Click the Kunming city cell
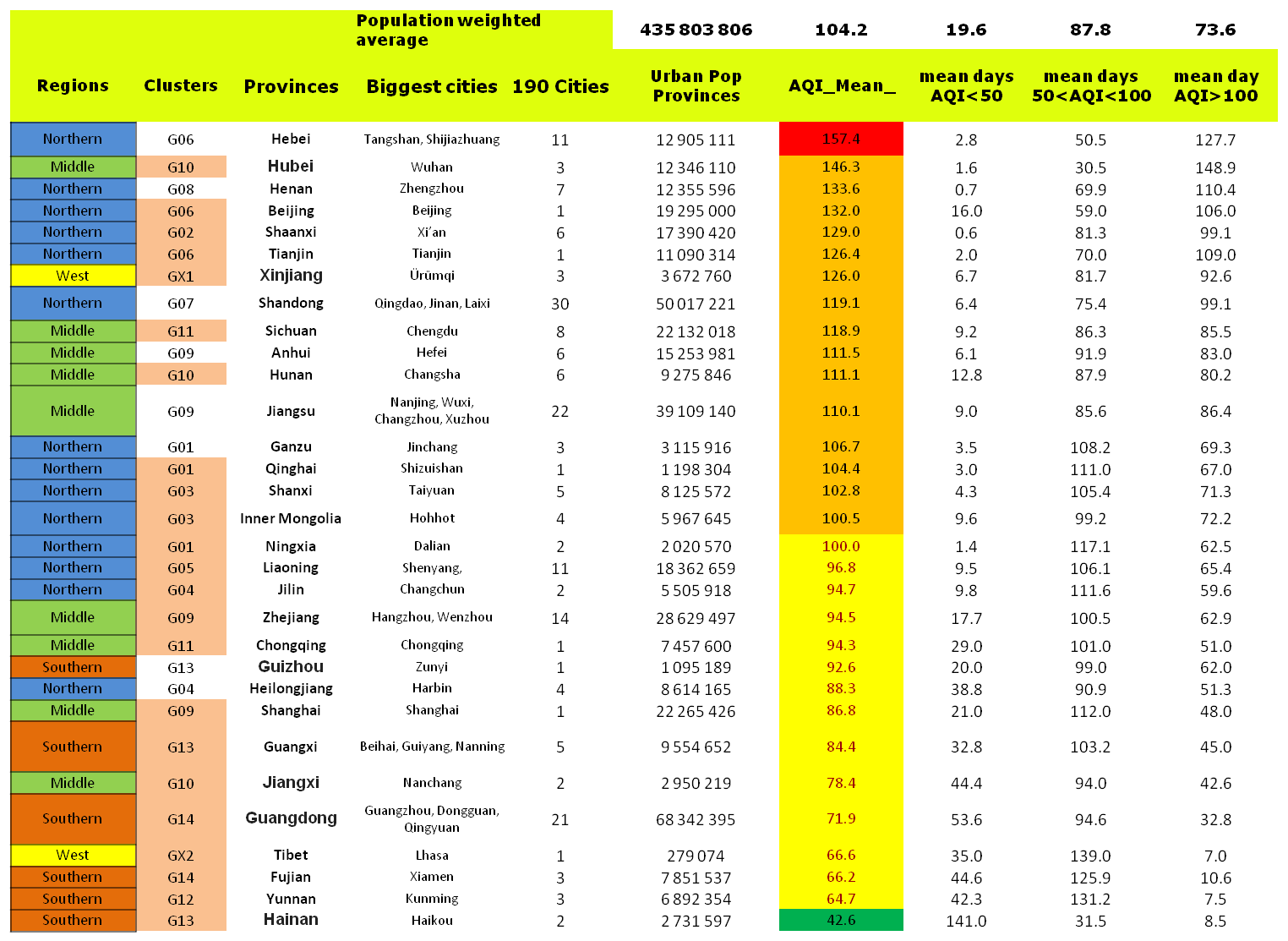 click(x=432, y=898)
